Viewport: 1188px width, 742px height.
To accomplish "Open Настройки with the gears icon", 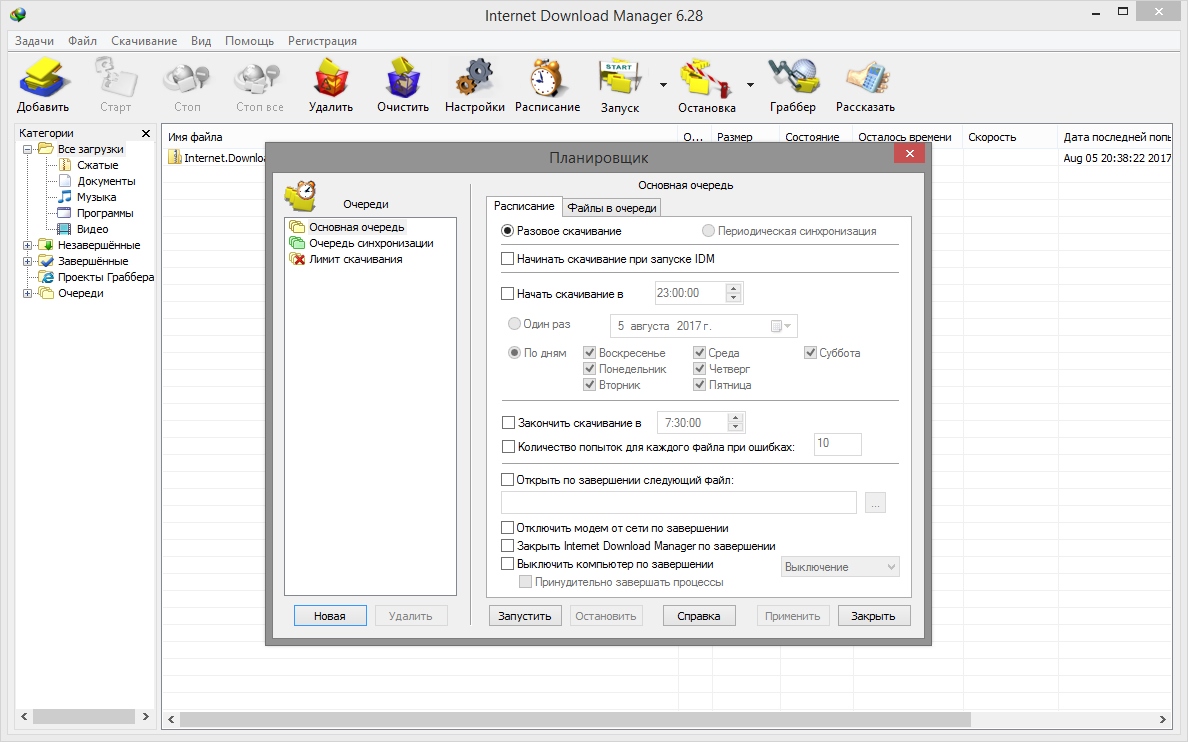I will coord(475,78).
